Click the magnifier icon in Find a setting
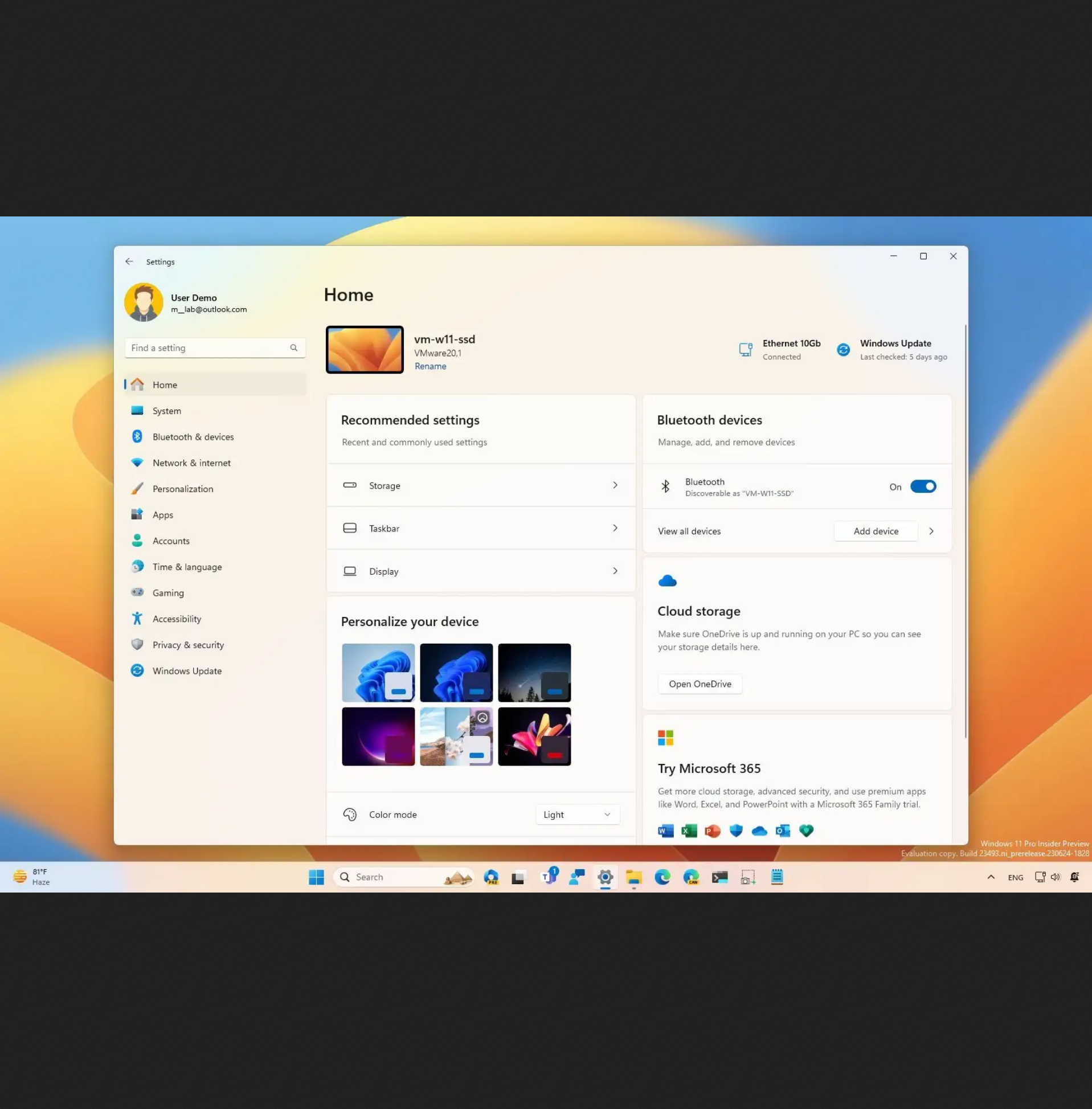Screen dimensions: 1092x1109 [x=293, y=347]
